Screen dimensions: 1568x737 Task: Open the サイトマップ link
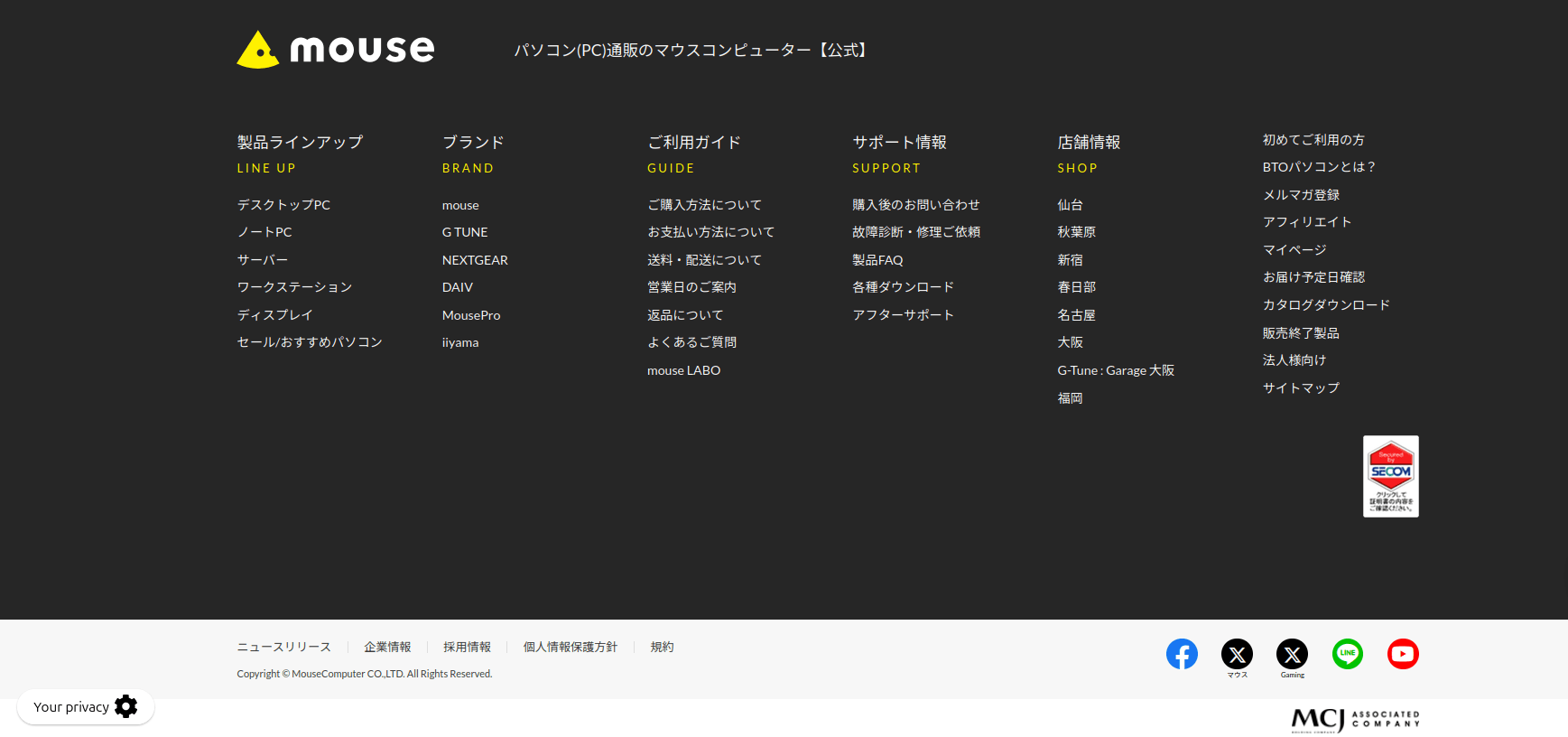click(1301, 388)
